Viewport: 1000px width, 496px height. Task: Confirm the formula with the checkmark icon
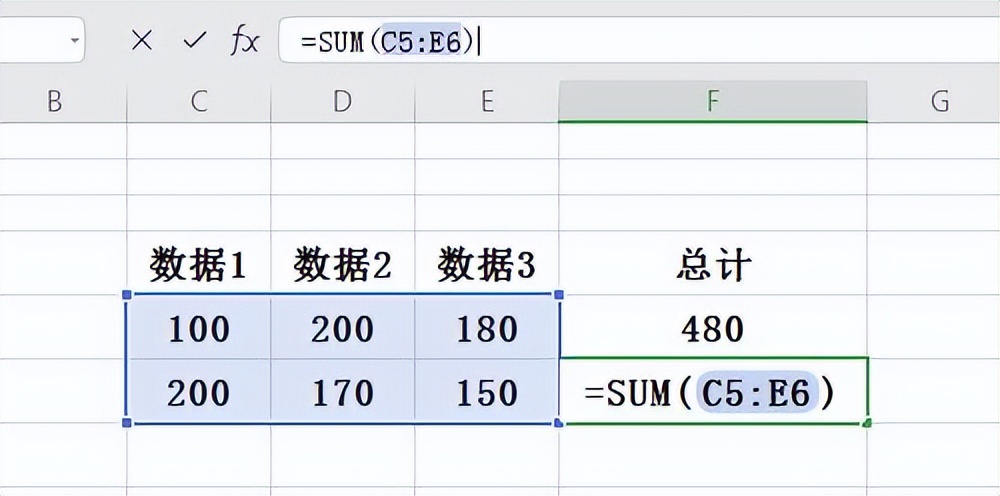(195, 41)
